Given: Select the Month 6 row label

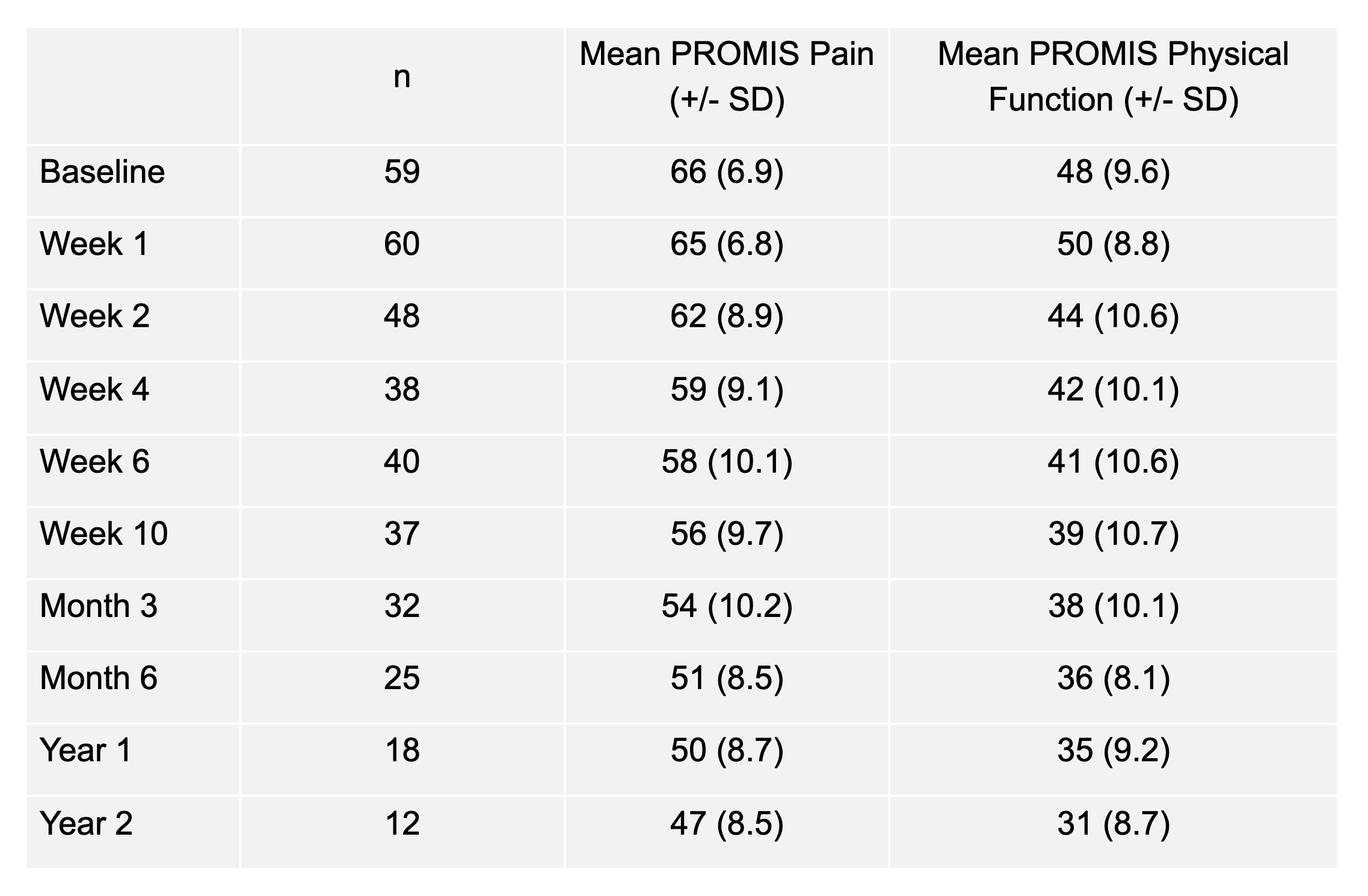Looking at the screenshot, I should point(99,678).
